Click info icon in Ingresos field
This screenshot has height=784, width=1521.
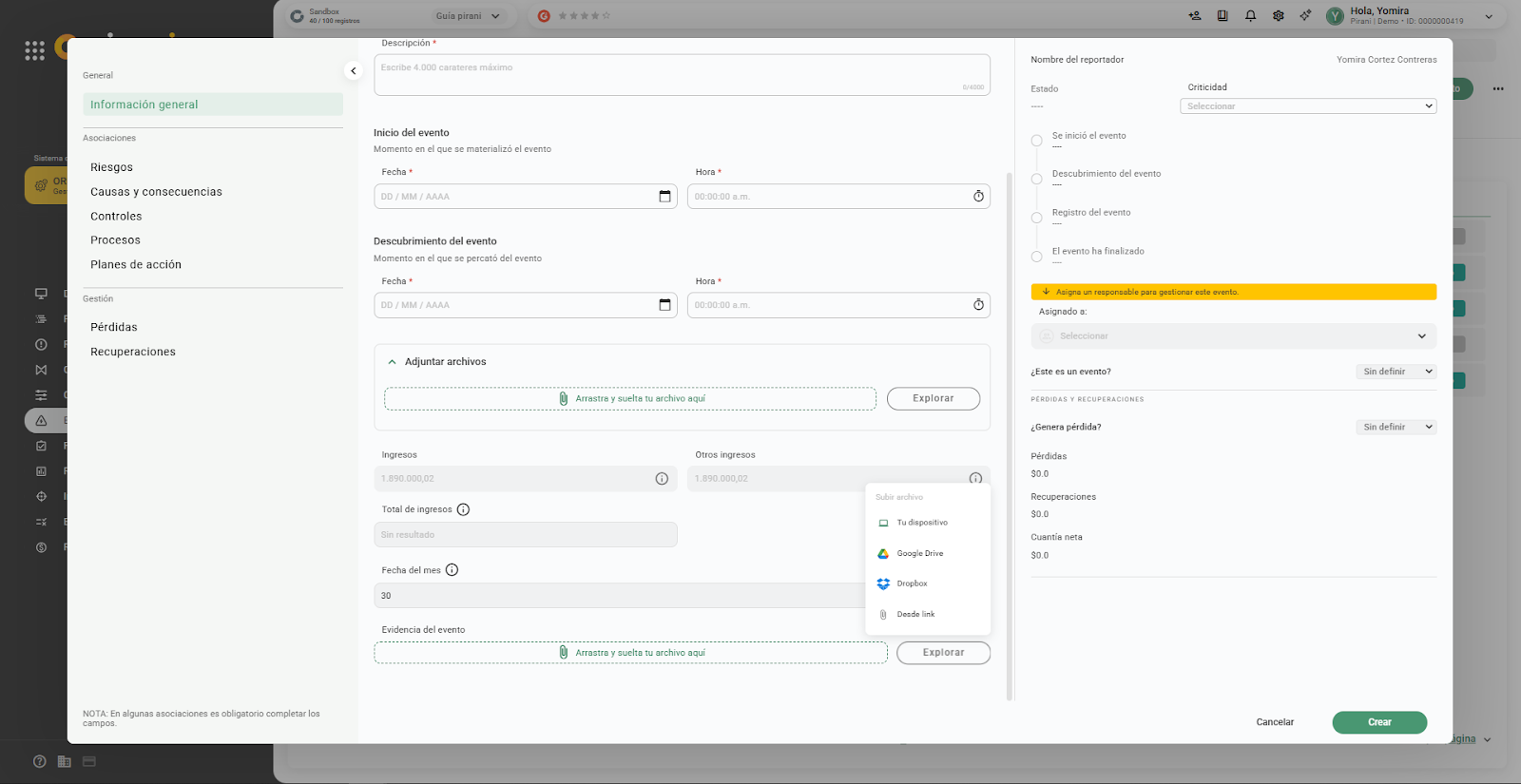tap(662, 479)
